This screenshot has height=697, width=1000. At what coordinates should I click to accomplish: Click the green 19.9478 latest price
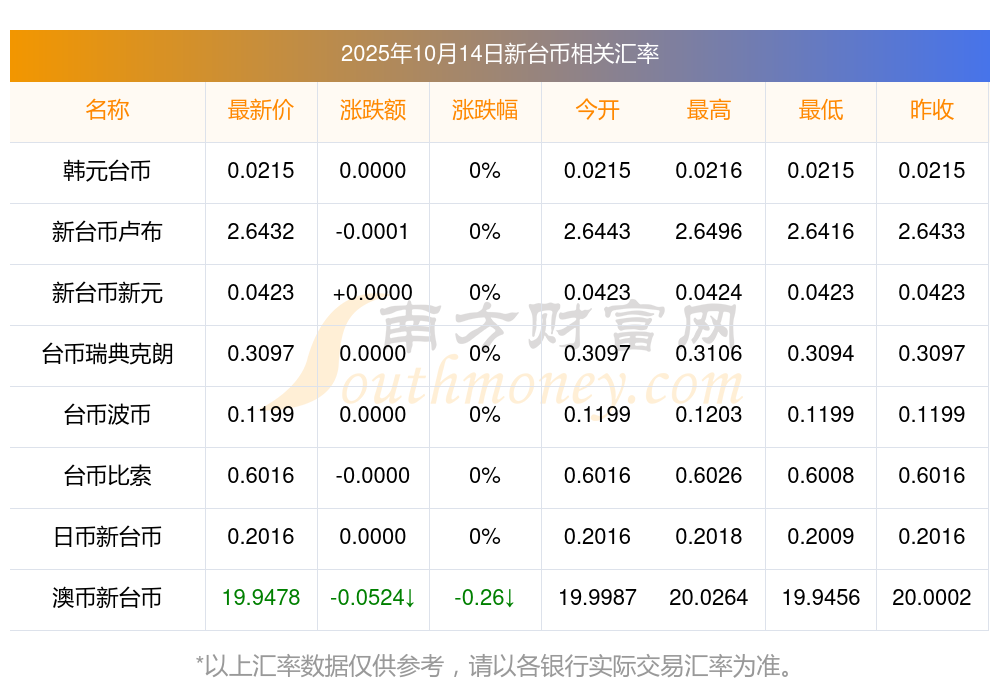pos(261,598)
